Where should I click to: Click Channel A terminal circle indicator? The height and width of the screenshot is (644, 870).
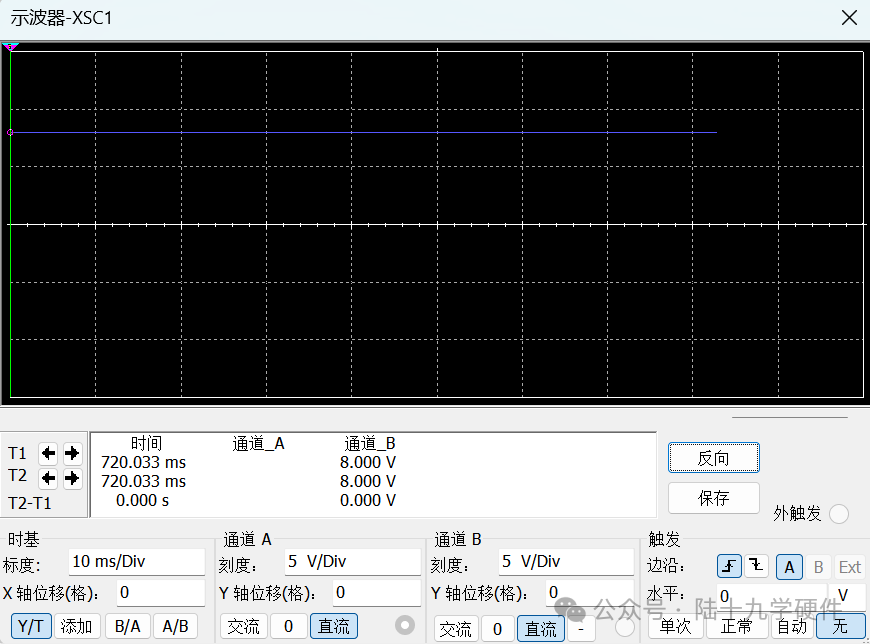[x=405, y=625]
